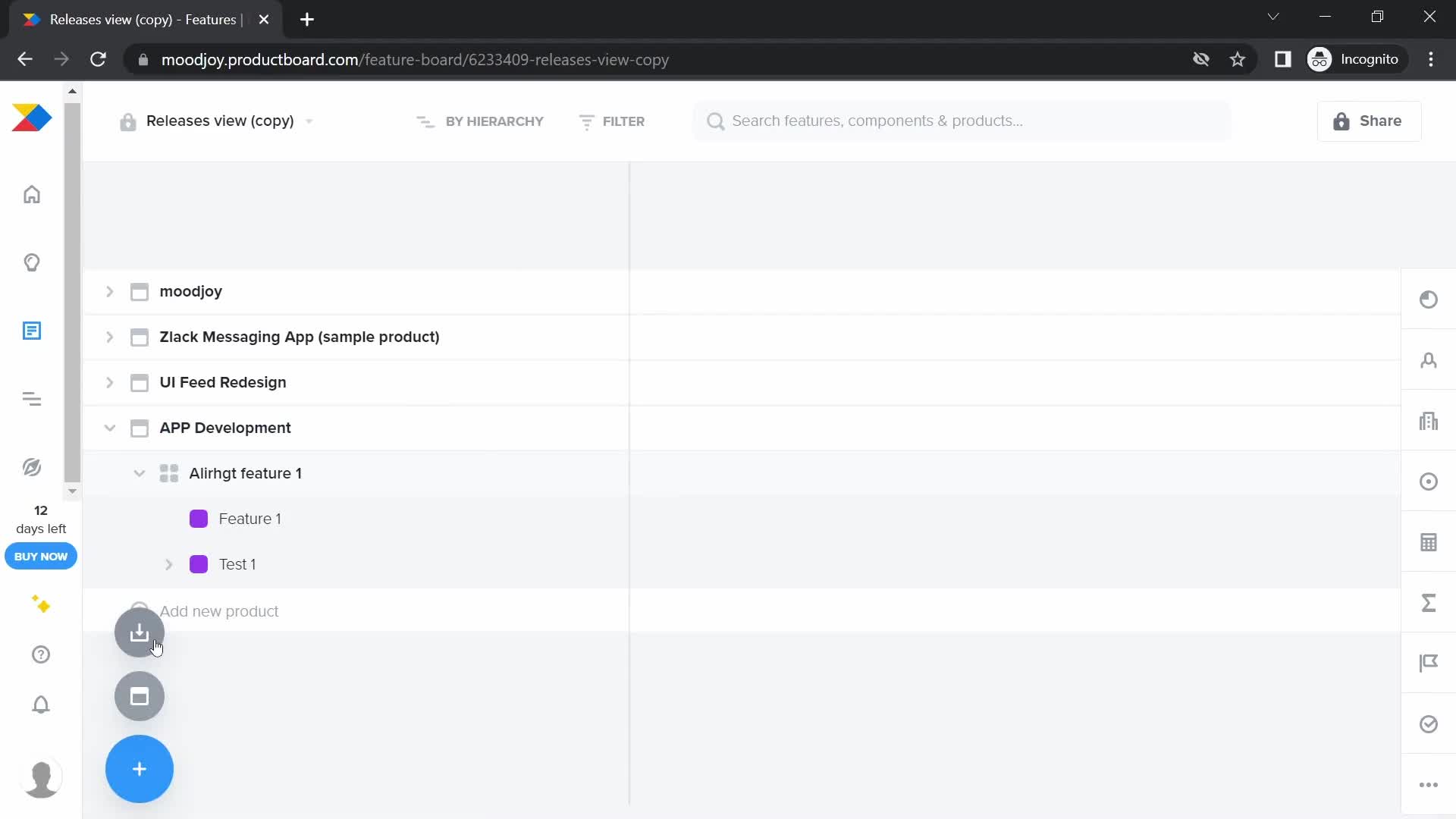Bookmark this page with star icon
This screenshot has width=1456, height=819.
[1238, 59]
